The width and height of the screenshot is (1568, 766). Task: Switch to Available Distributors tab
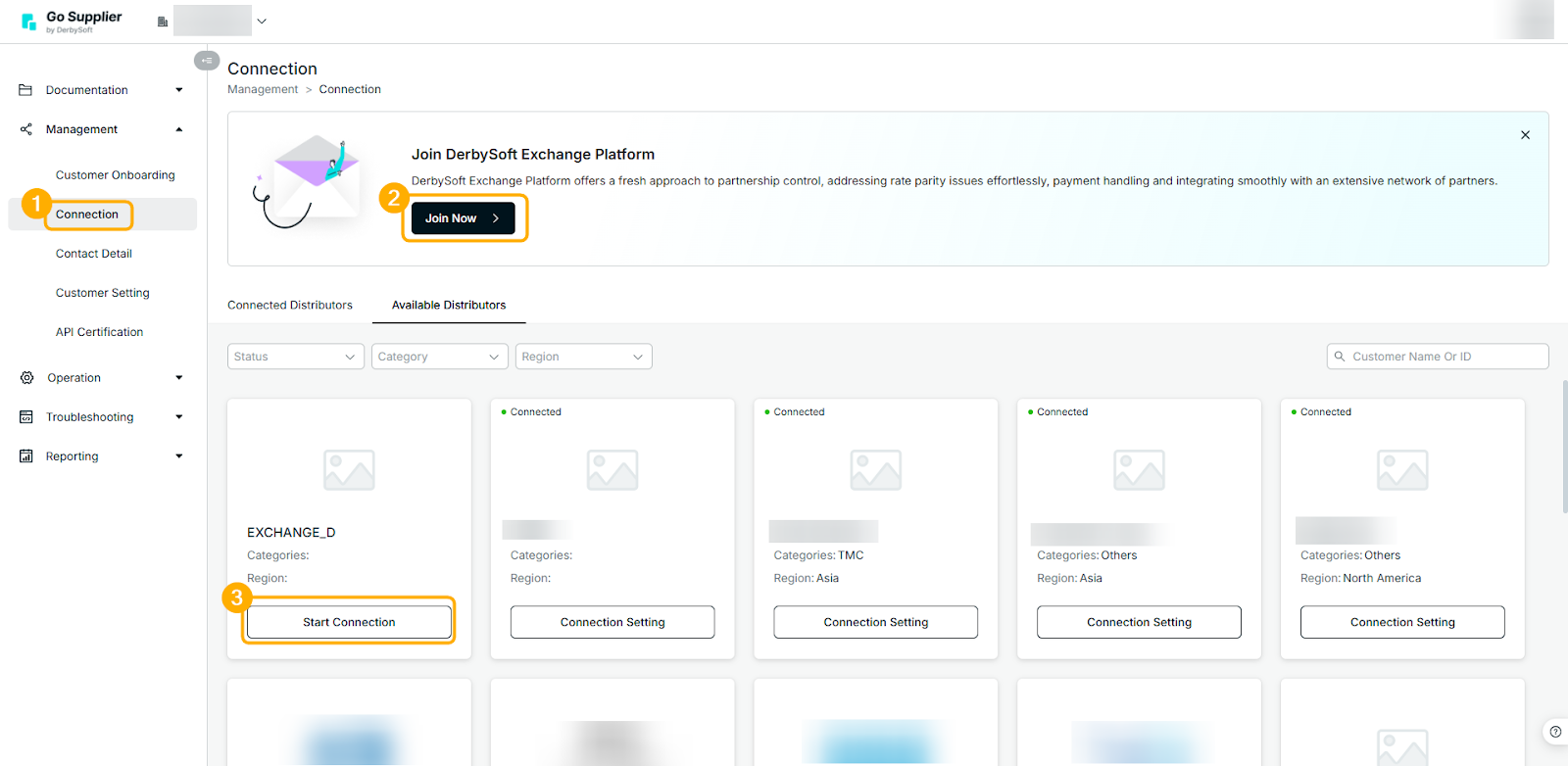point(449,306)
